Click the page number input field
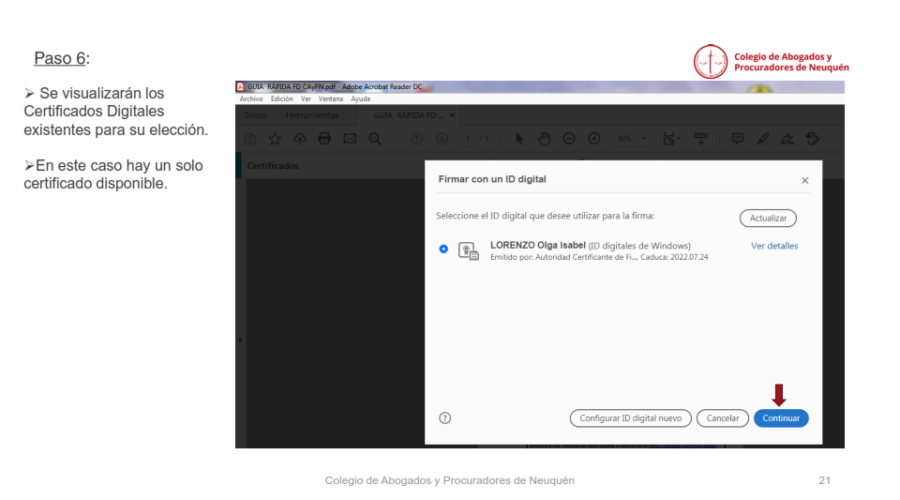 tap(467, 138)
